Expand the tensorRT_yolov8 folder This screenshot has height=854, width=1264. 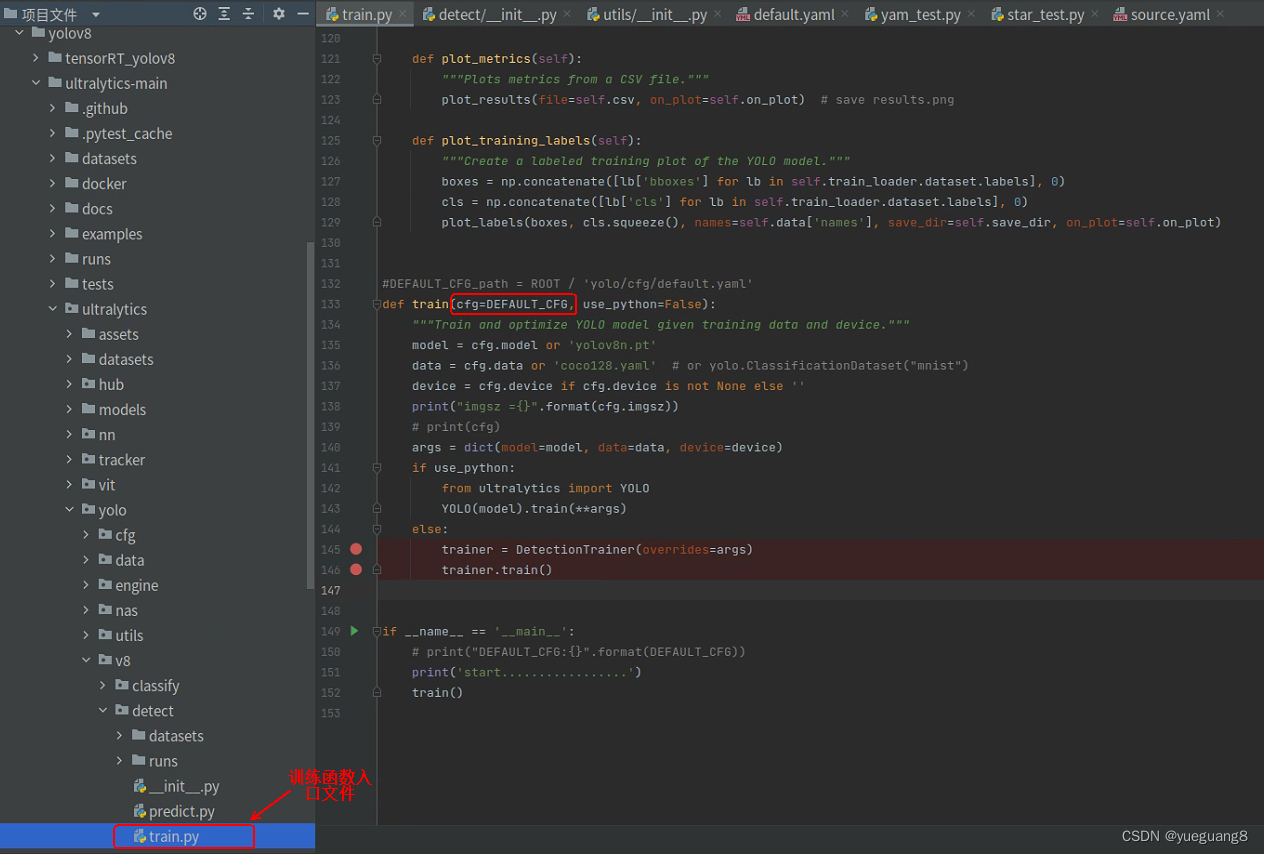coord(36,58)
